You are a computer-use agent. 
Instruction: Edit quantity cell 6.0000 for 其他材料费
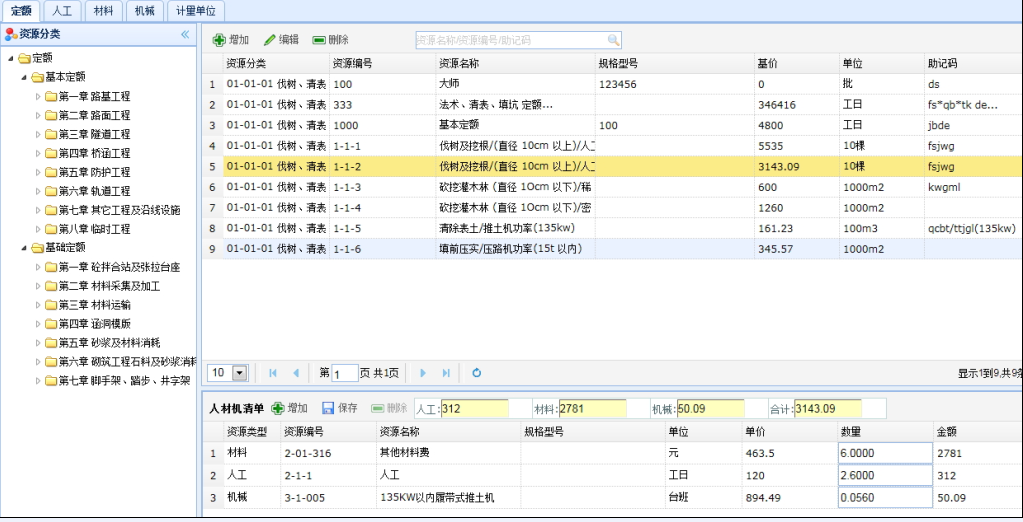885,453
